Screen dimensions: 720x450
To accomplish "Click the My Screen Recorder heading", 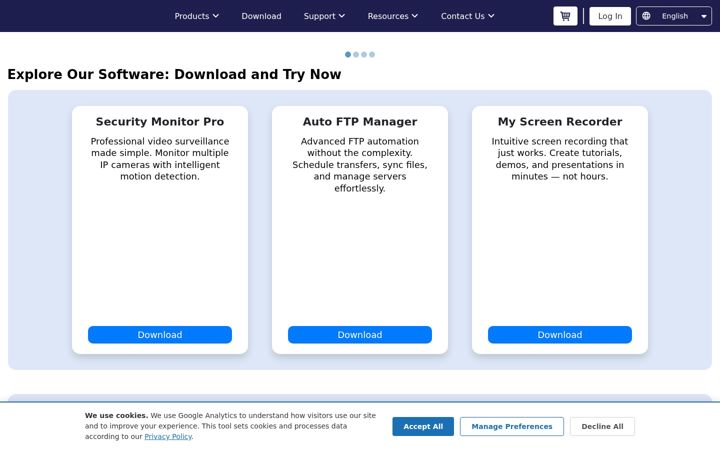I will click(560, 122).
